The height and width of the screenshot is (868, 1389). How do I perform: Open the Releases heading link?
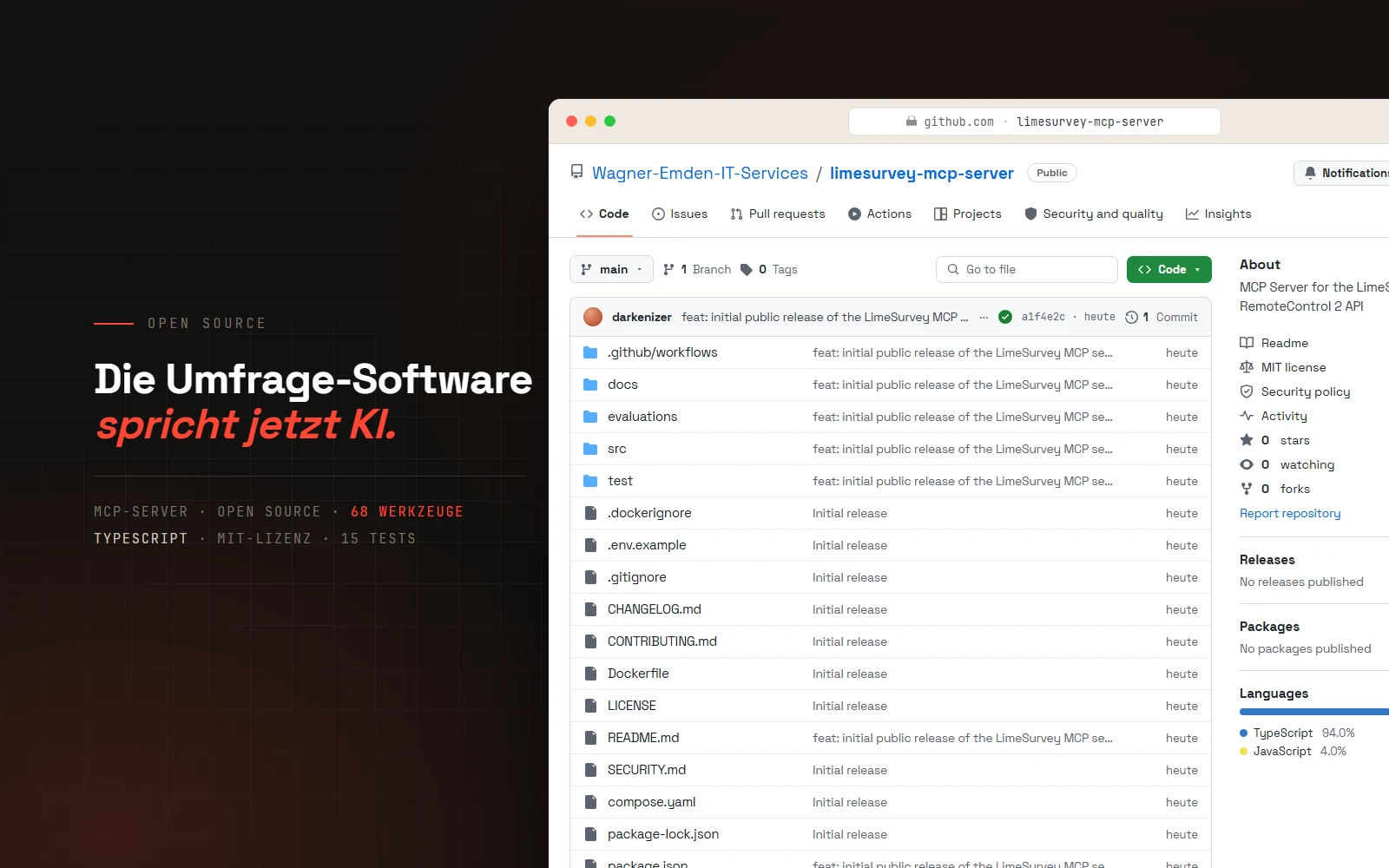1267,560
